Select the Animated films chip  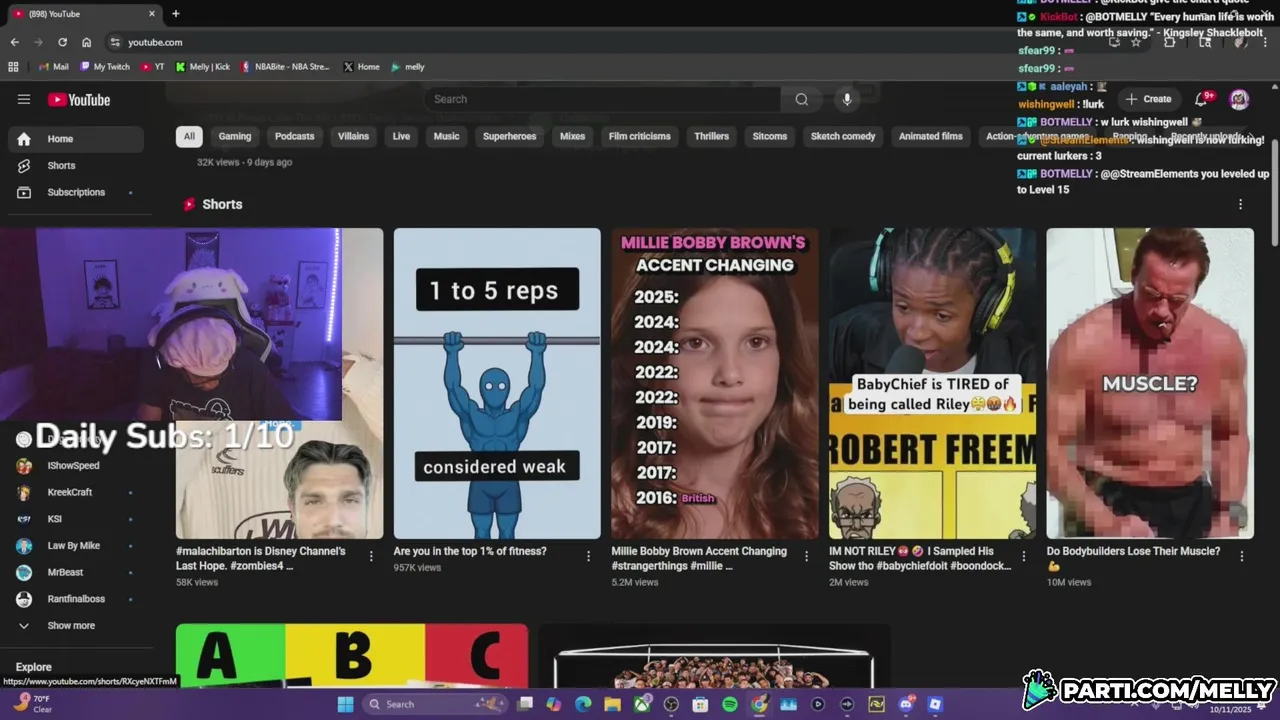930,136
